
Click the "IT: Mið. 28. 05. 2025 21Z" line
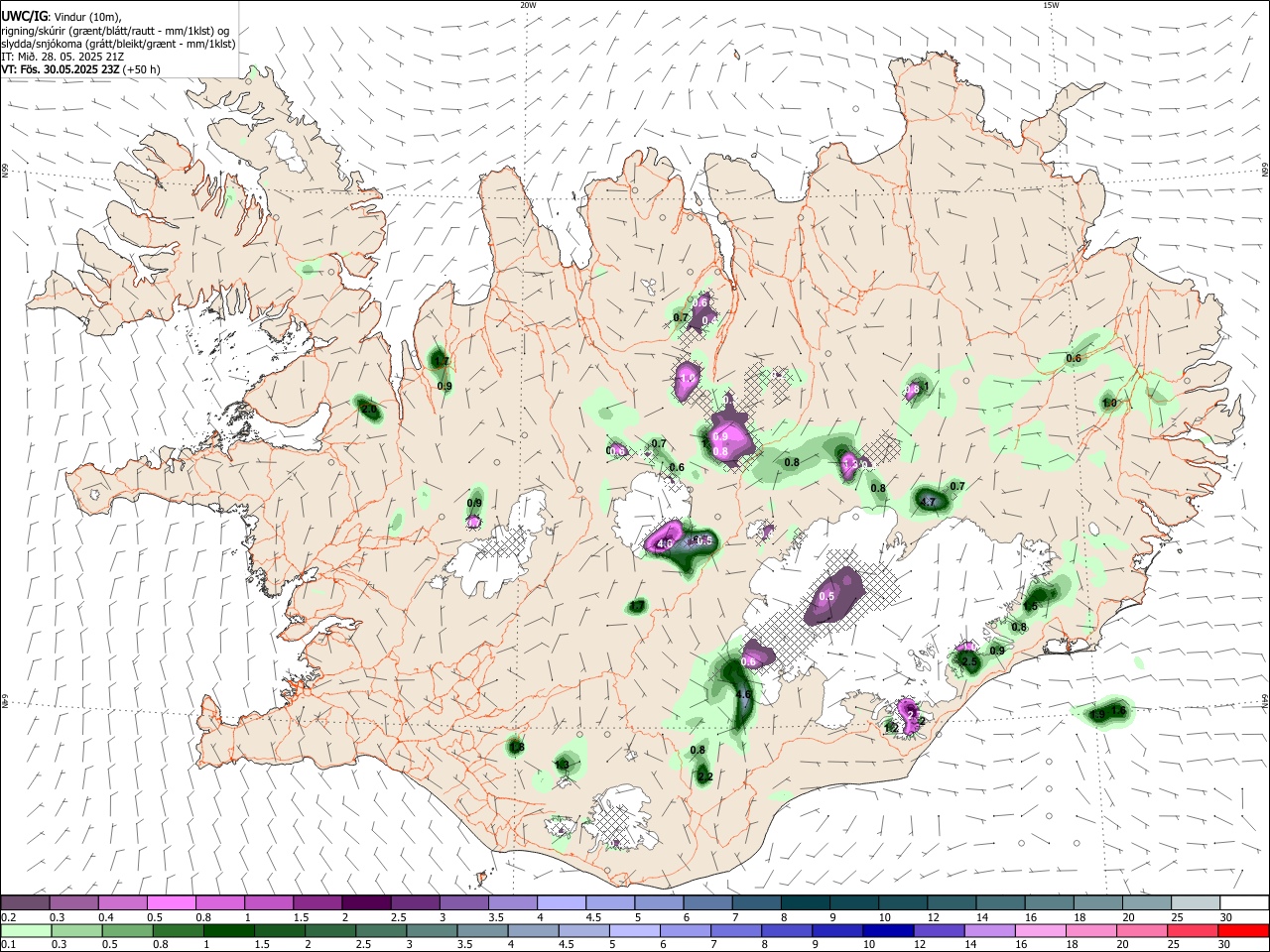[63, 57]
